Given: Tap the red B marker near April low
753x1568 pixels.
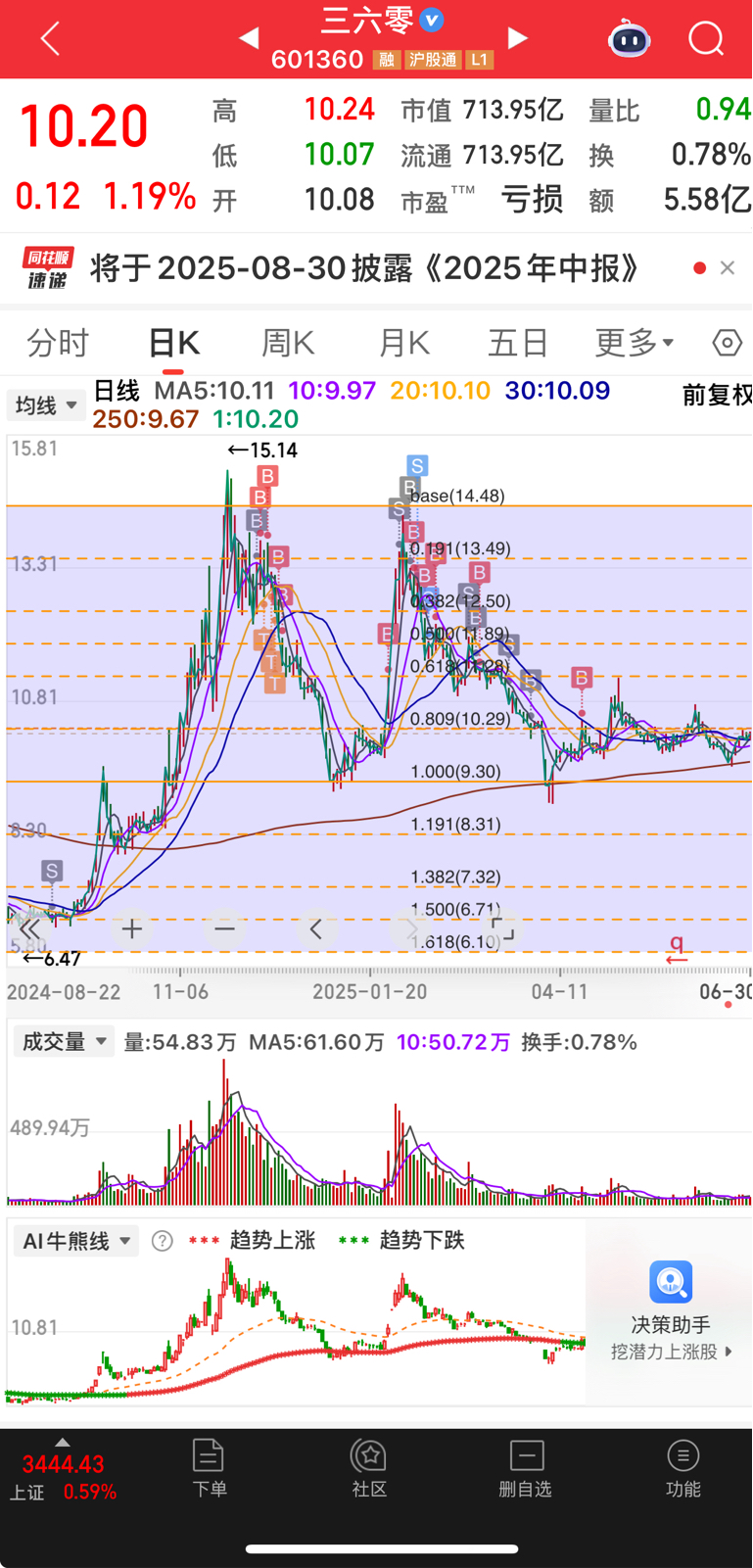Looking at the screenshot, I should point(582,677).
